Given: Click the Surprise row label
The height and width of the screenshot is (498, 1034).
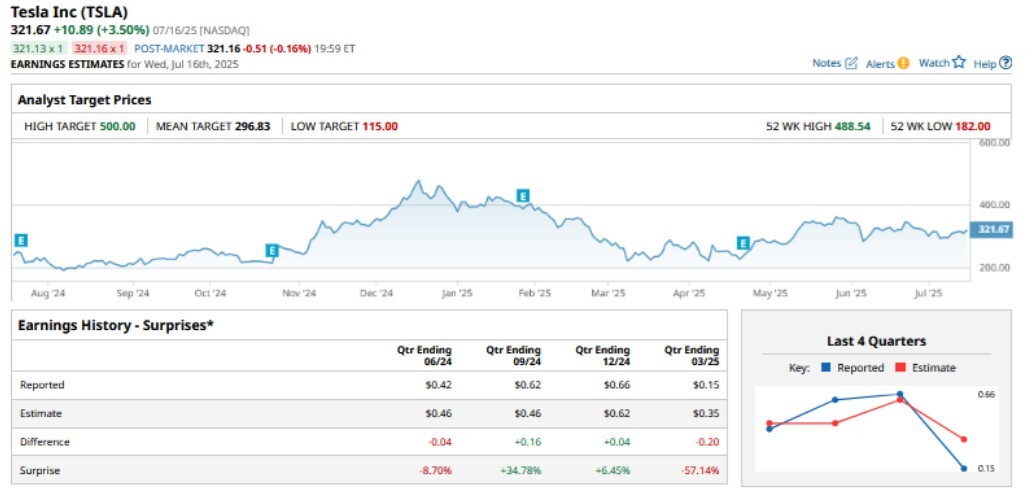Looking at the screenshot, I should pos(40,471).
